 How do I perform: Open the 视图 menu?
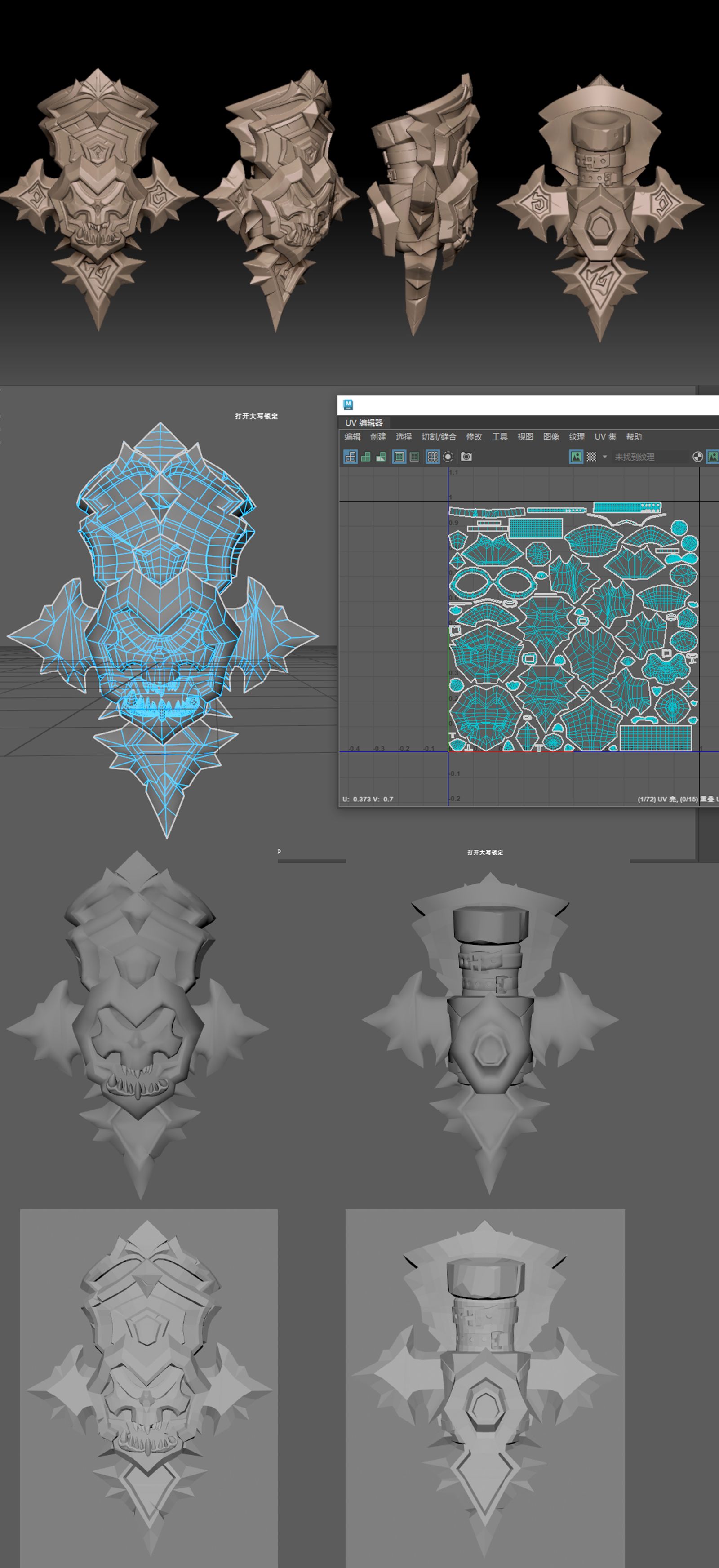pos(525,437)
